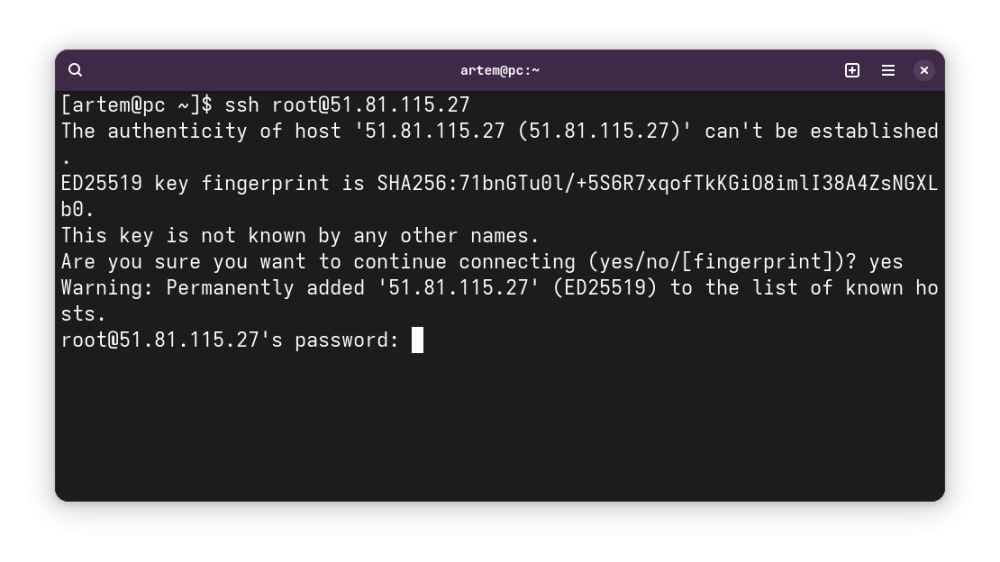Click the 'ssh root@51.81.115.27' command text
This screenshot has height=562, width=1000.
[x=347, y=105]
